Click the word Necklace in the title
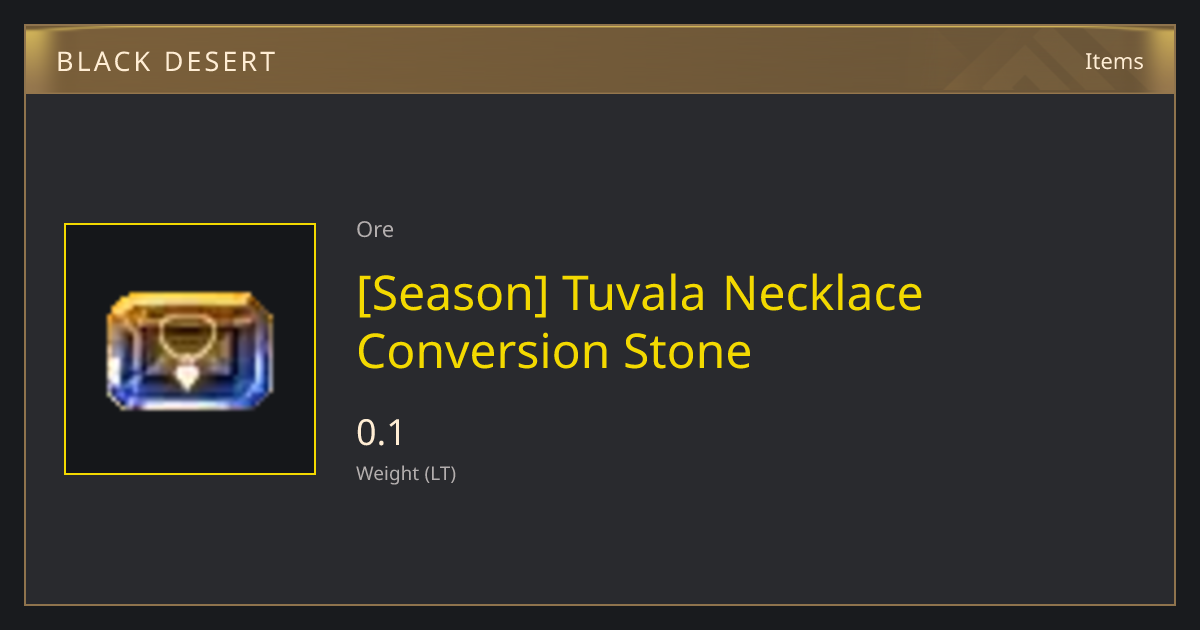The image size is (1200, 630). coord(823,293)
